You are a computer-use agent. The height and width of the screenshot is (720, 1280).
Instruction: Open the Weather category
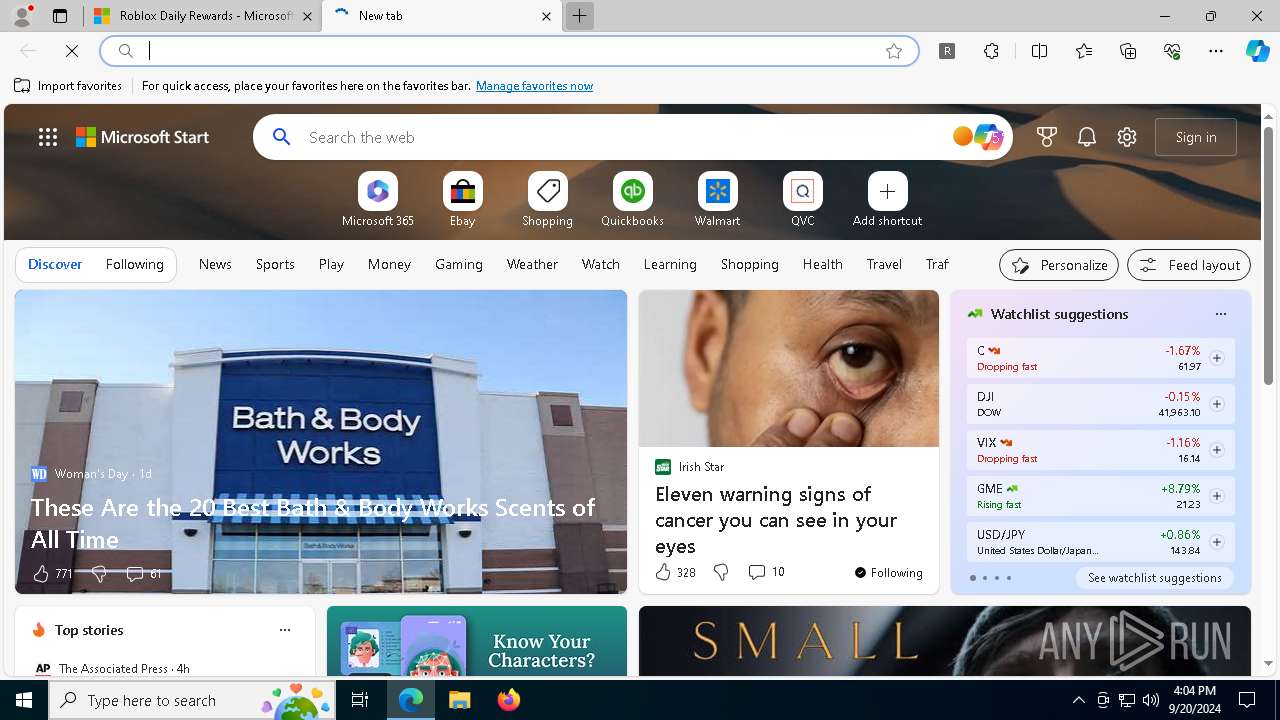click(x=532, y=264)
